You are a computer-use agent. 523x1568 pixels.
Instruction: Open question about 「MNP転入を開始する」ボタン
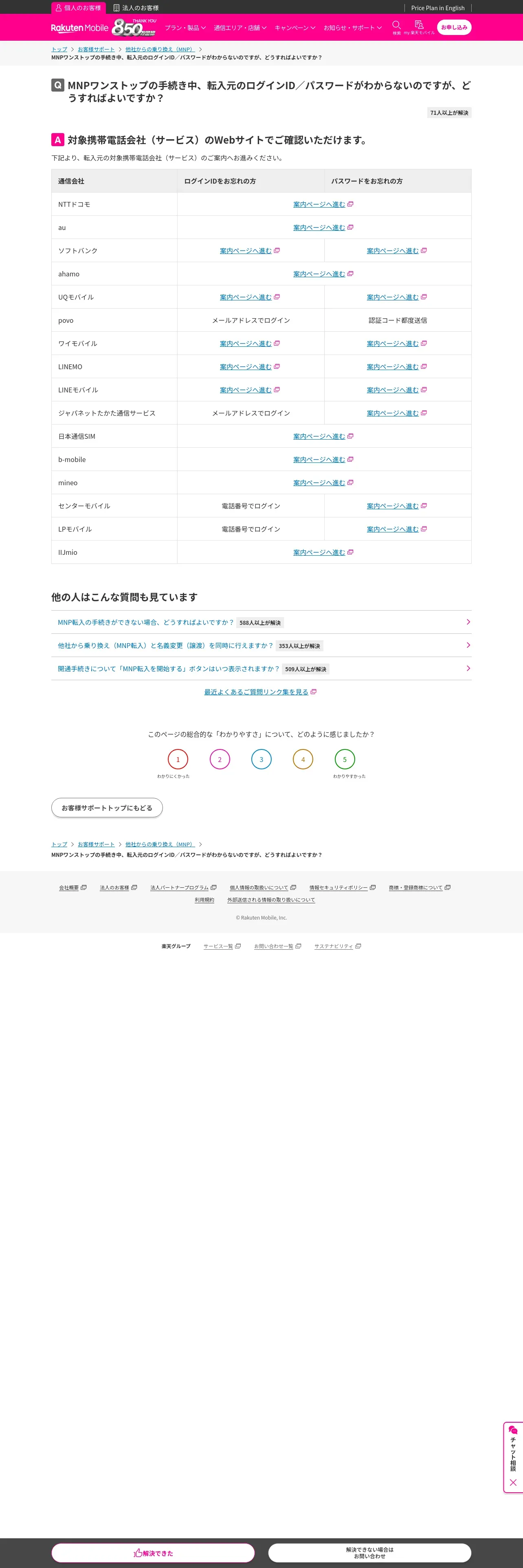tap(261, 668)
